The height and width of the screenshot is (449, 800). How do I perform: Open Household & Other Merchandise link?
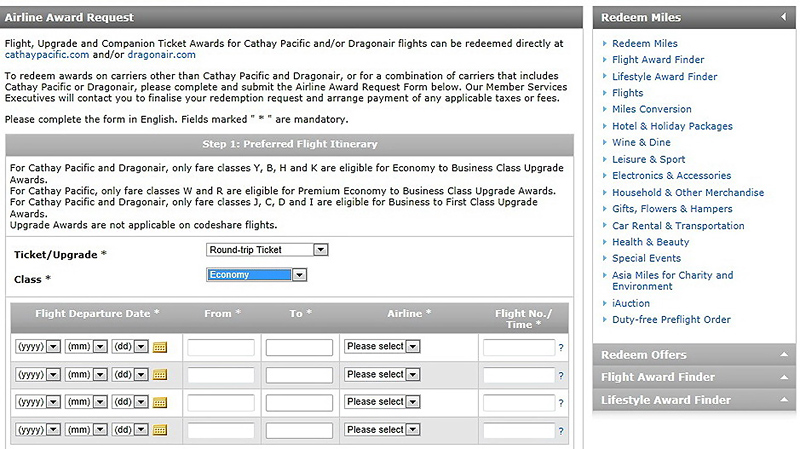[688, 192]
